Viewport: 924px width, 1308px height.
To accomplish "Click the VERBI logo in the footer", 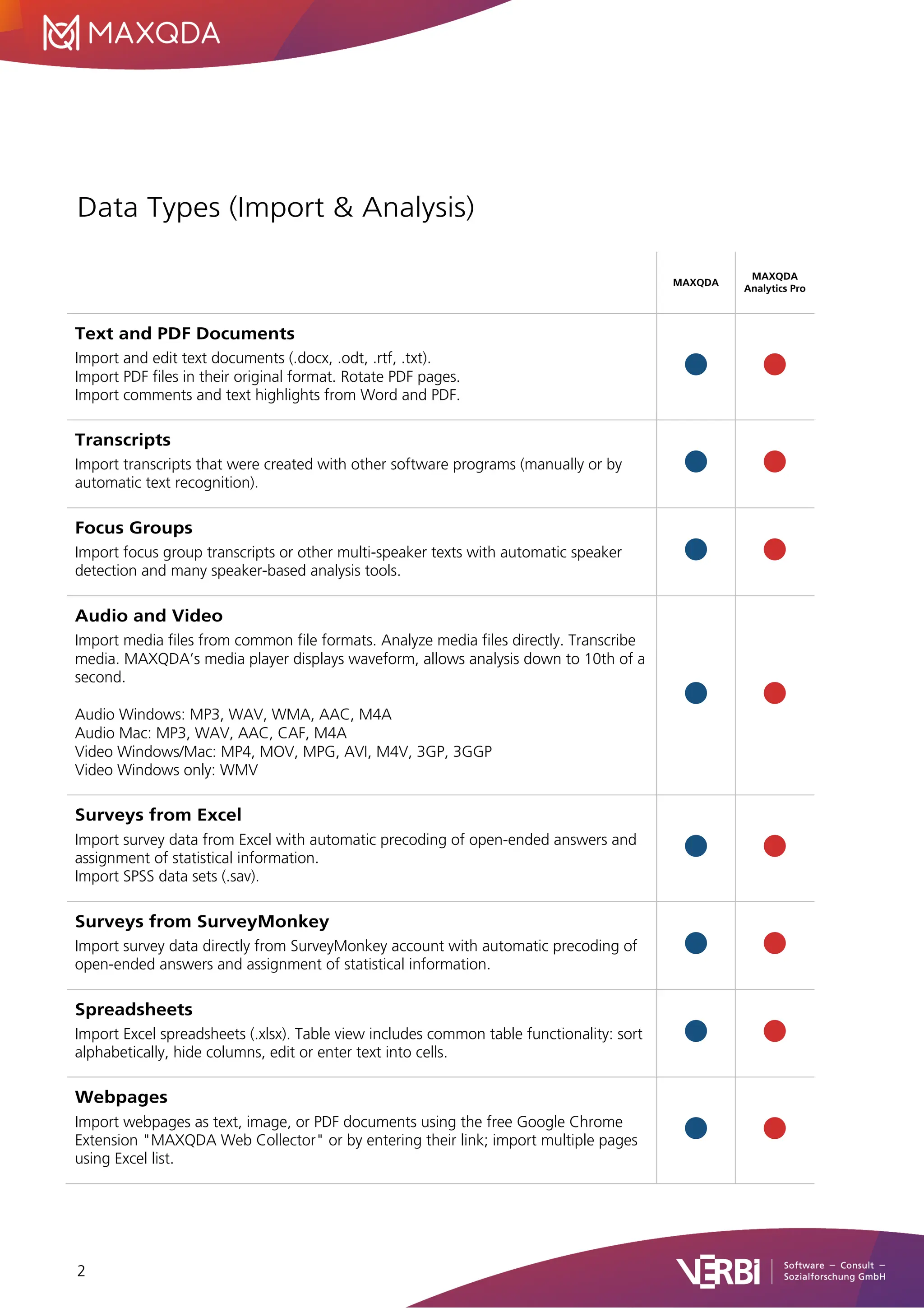I will click(717, 1271).
